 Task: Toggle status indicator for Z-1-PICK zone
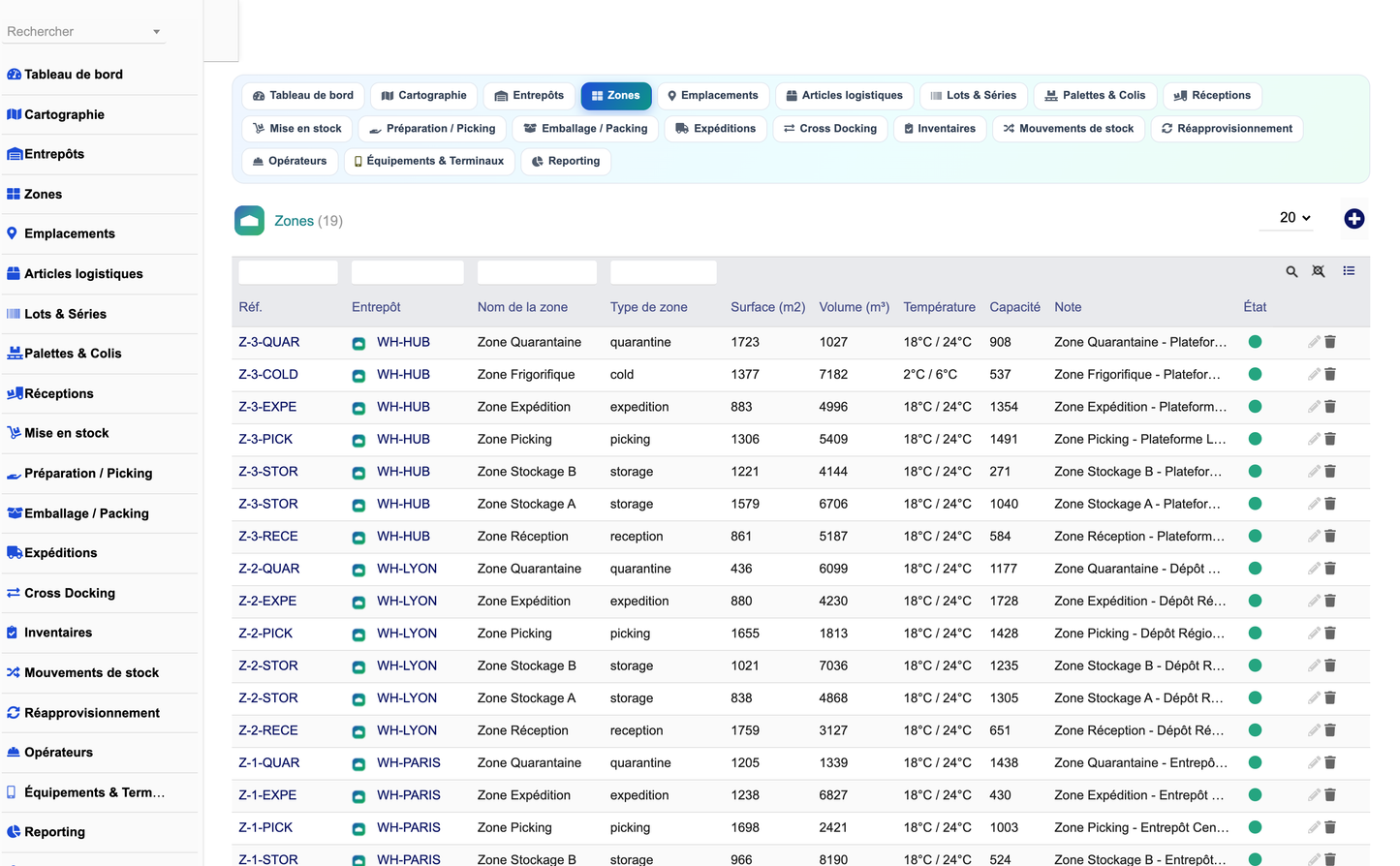point(1255,827)
